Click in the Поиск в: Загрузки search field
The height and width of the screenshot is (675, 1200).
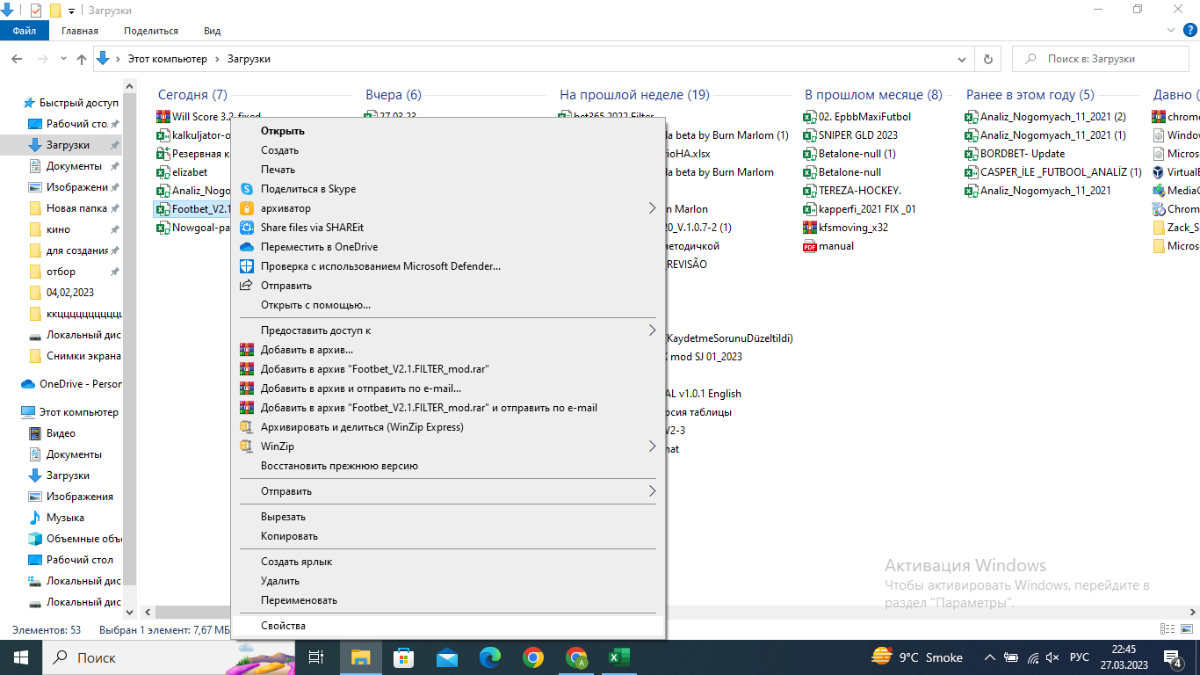[x=1100, y=59]
